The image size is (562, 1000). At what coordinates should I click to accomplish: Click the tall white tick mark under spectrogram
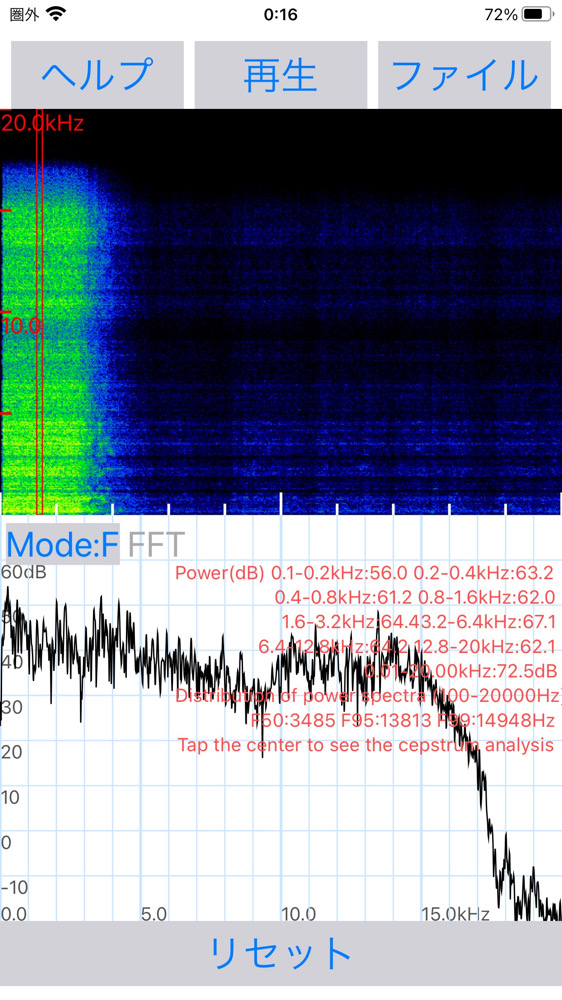(x=281, y=503)
